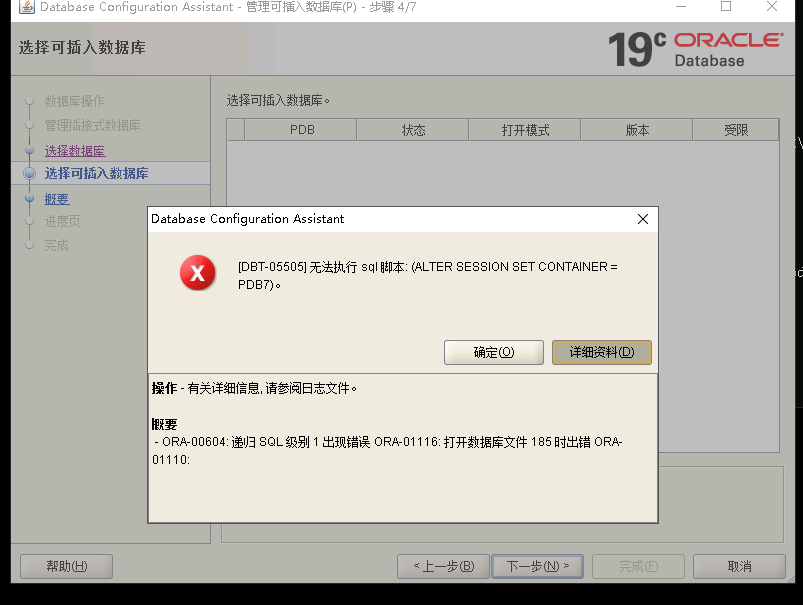Click the 操作 log file hint text
This screenshot has width=803, height=605.
coord(254,388)
